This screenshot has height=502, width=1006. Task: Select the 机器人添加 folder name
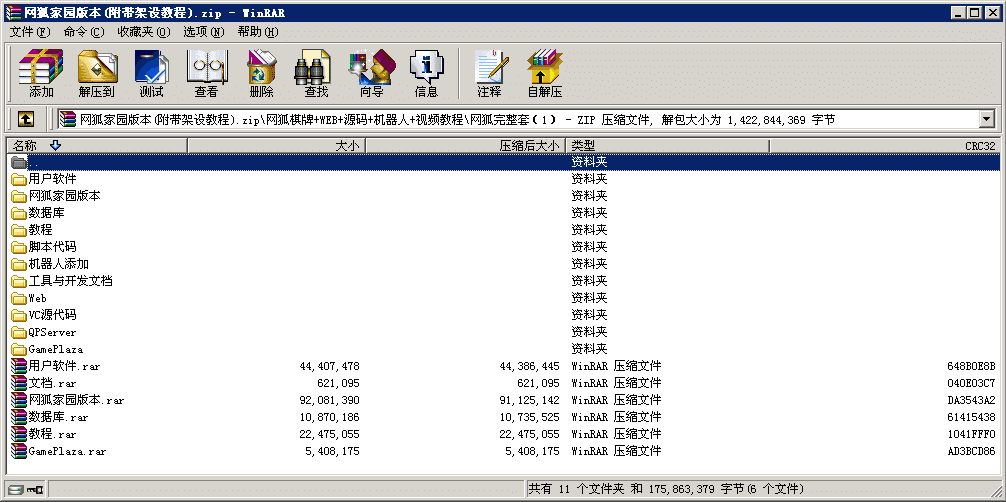click(58, 264)
